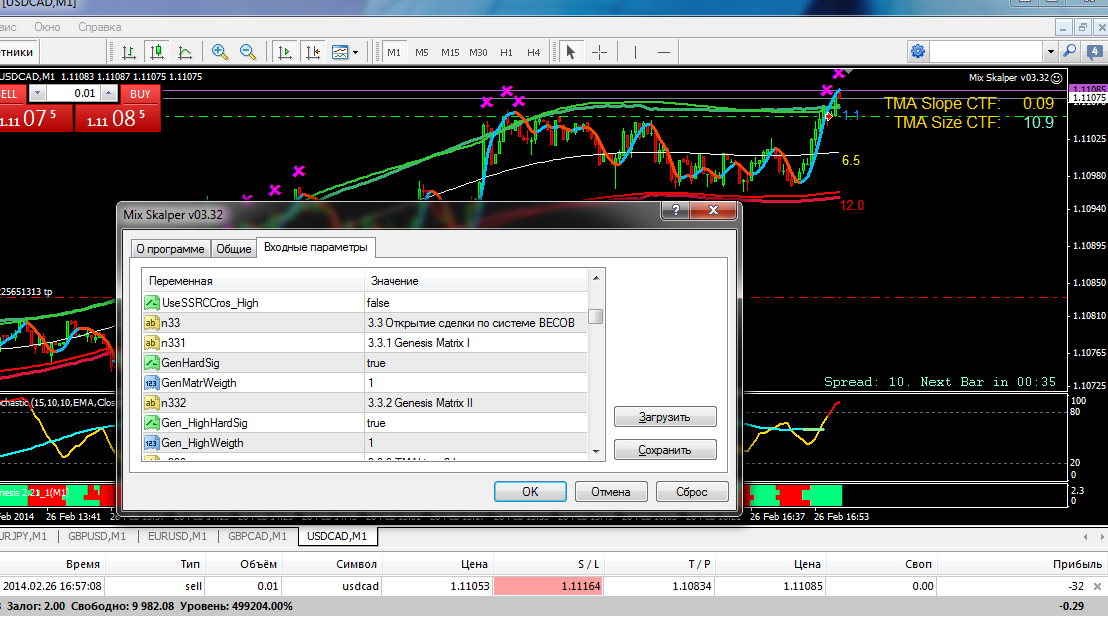Viewport: 1108px width, 626px height.
Task: Expand the templates dropdown arrow
Action: pos(355,52)
